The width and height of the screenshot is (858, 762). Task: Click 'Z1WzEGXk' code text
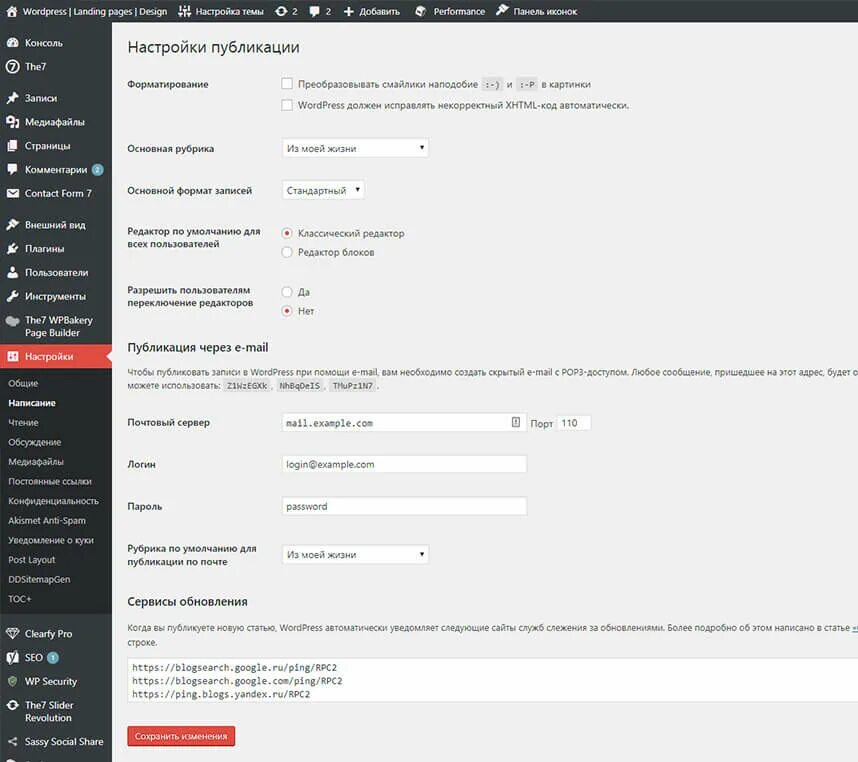(247, 386)
